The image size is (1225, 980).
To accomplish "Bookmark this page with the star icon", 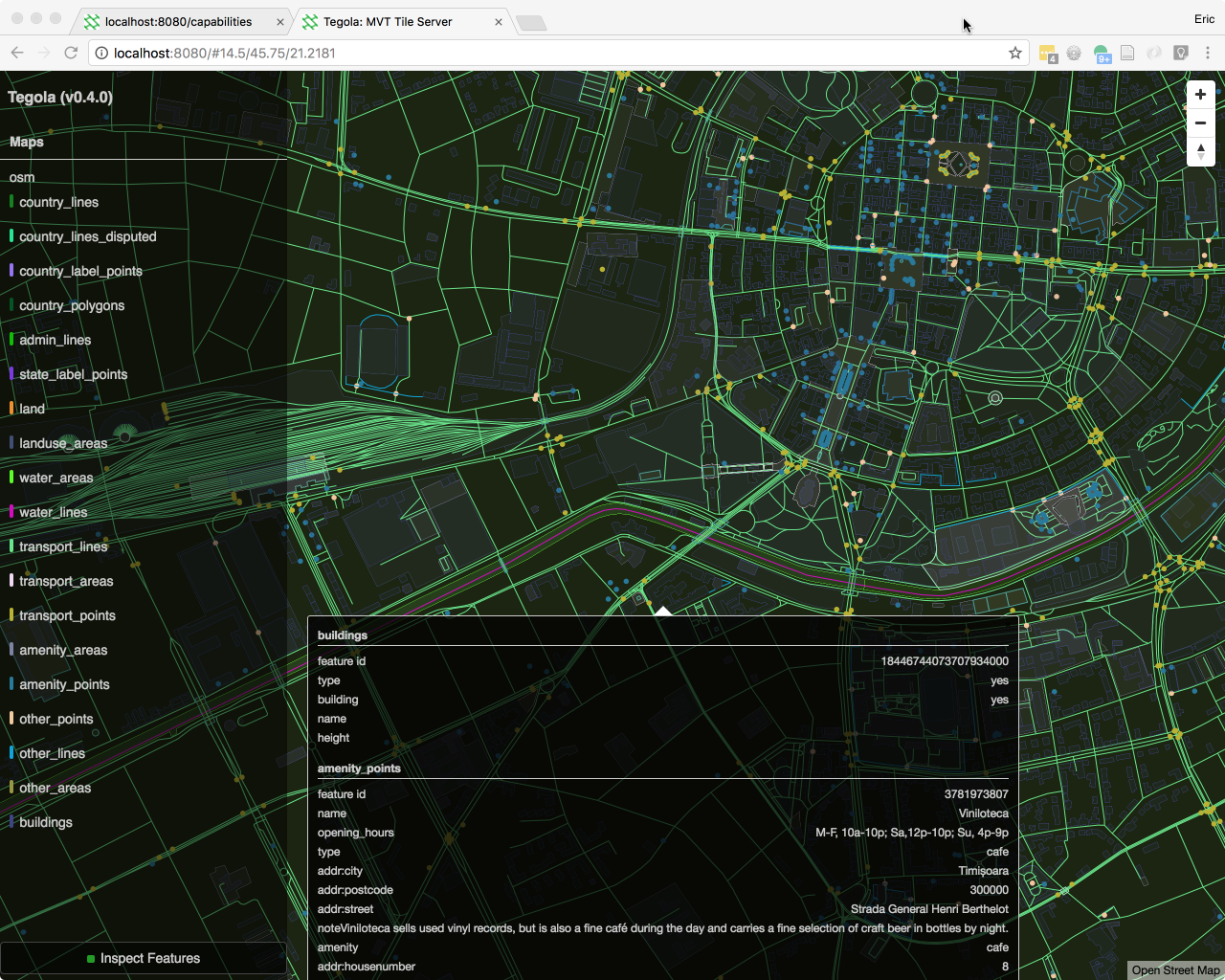I will pyautogui.click(x=1015, y=53).
